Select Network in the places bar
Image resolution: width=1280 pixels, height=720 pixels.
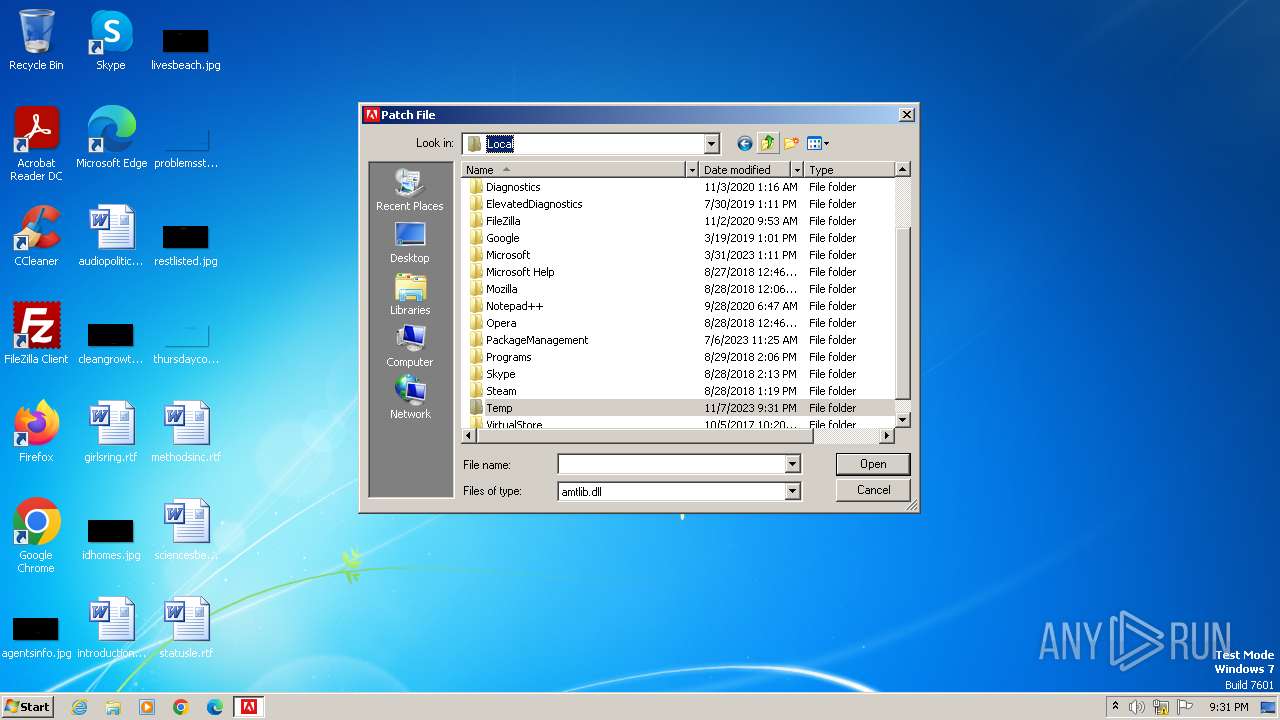pyautogui.click(x=410, y=399)
